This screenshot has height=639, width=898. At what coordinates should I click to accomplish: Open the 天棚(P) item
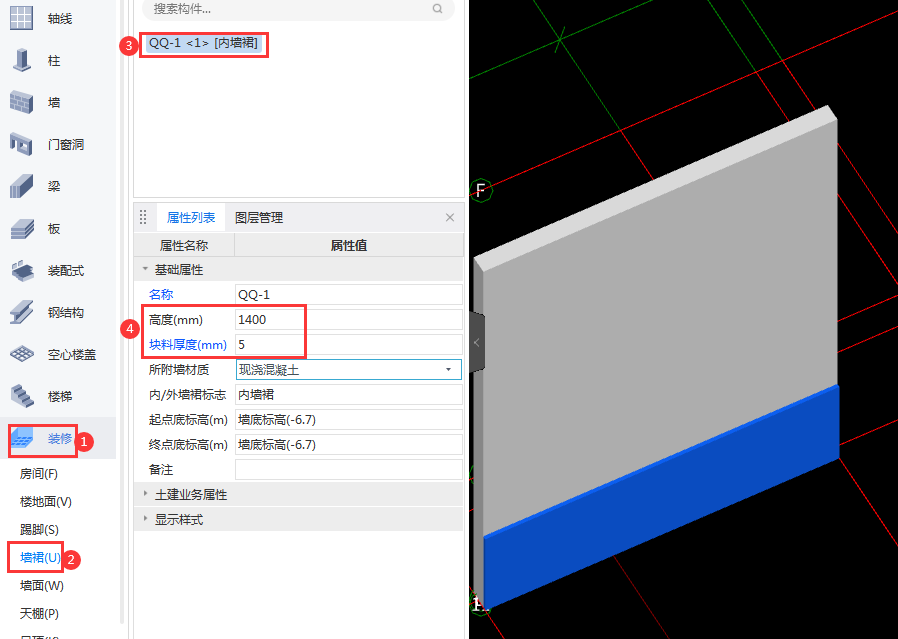[40, 614]
